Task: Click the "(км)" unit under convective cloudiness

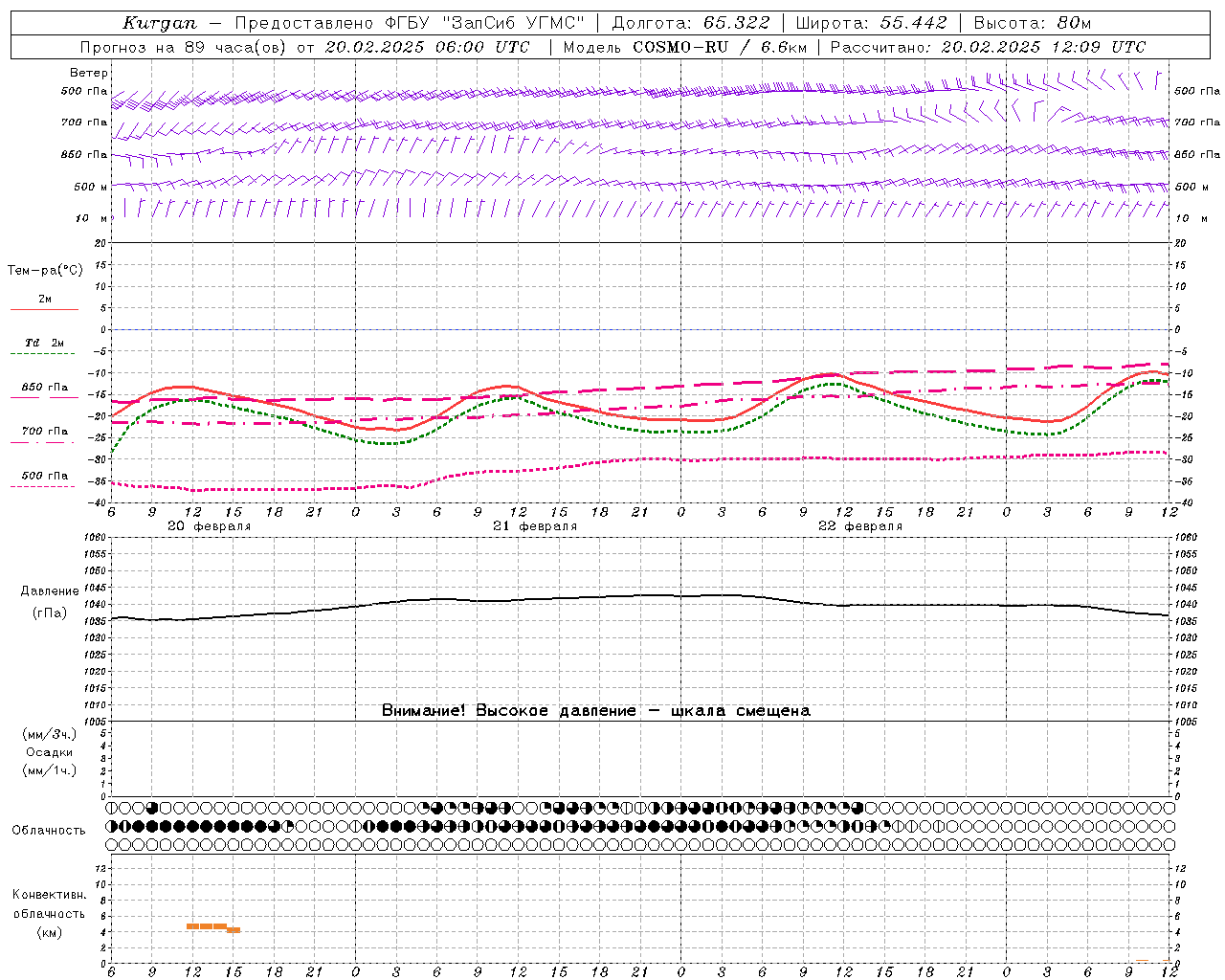Action: coord(50,932)
